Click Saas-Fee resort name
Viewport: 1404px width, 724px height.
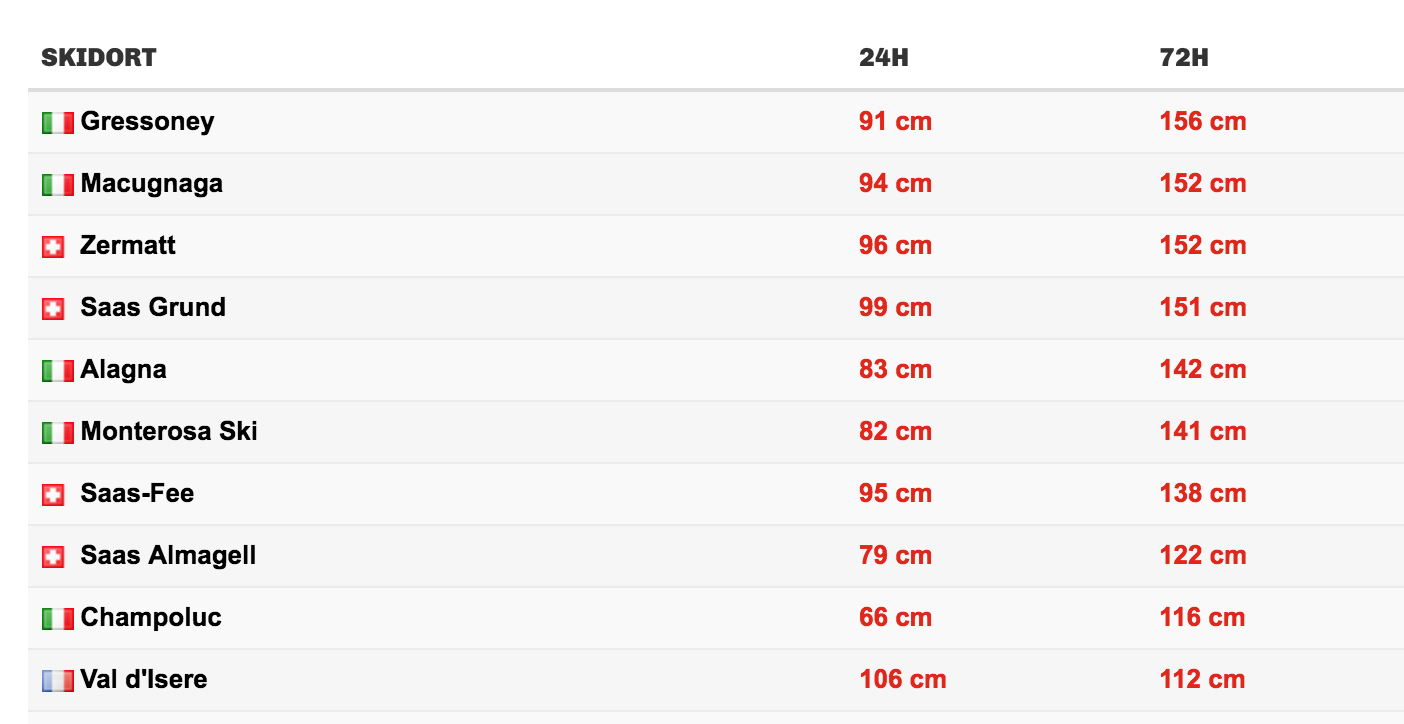137,494
